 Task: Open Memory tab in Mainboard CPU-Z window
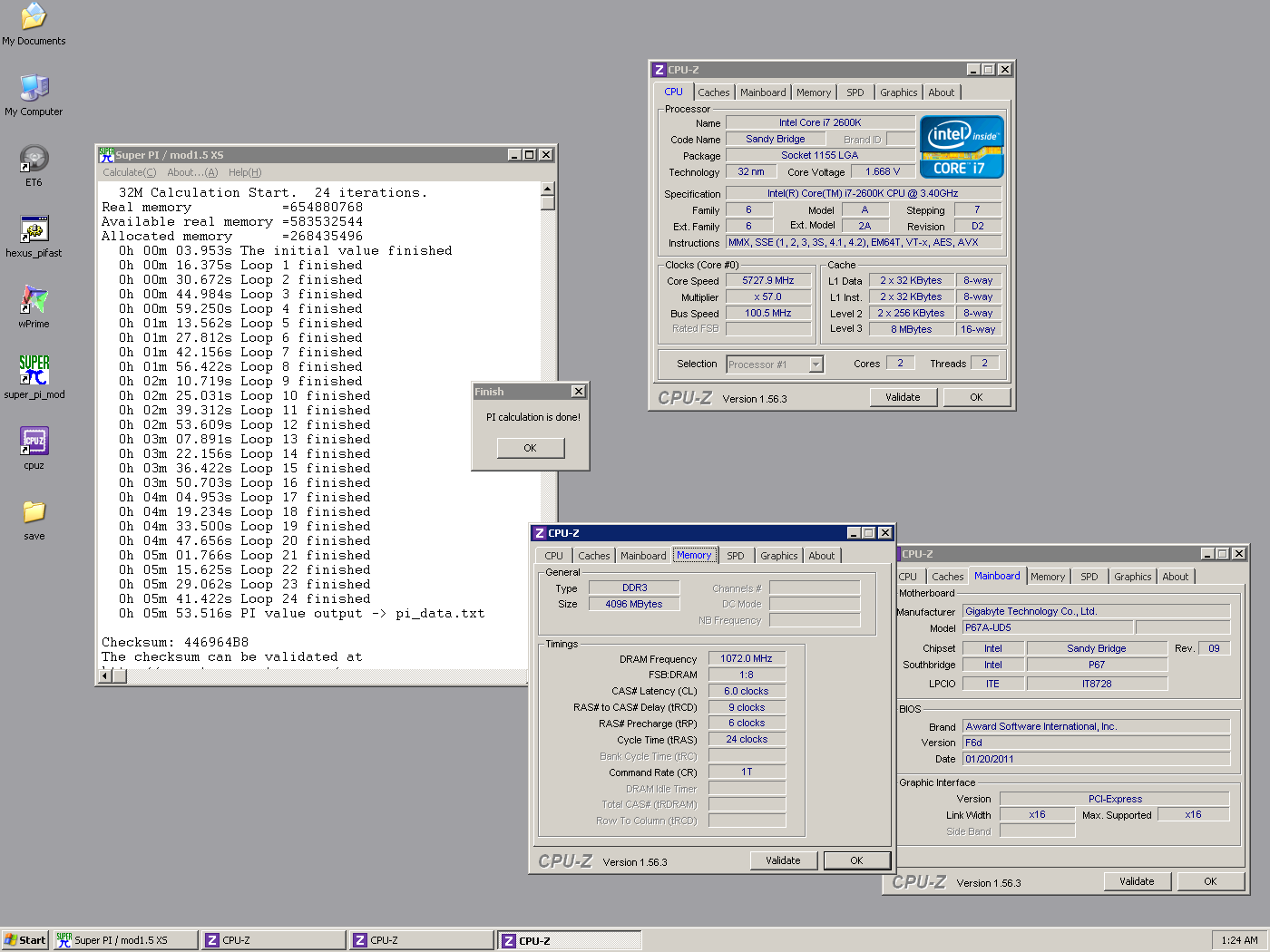pyautogui.click(x=1048, y=577)
